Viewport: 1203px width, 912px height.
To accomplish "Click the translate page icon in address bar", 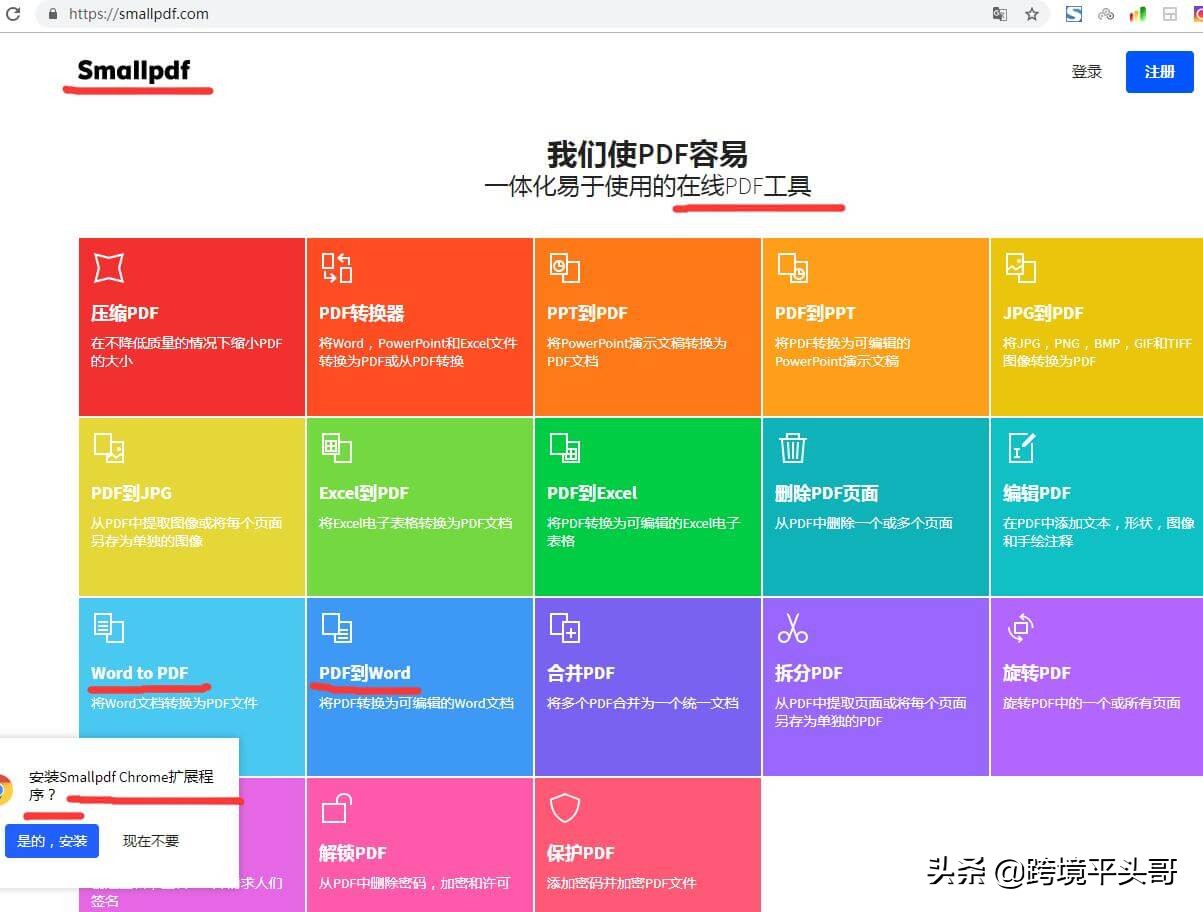I will (x=999, y=14).
